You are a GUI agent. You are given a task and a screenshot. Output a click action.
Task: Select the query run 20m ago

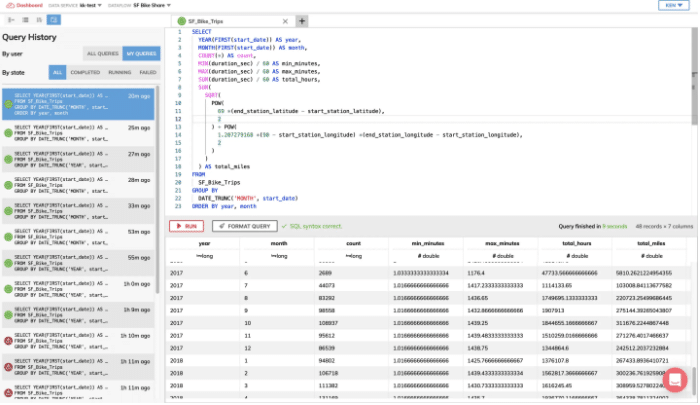(x=78, y=104)
